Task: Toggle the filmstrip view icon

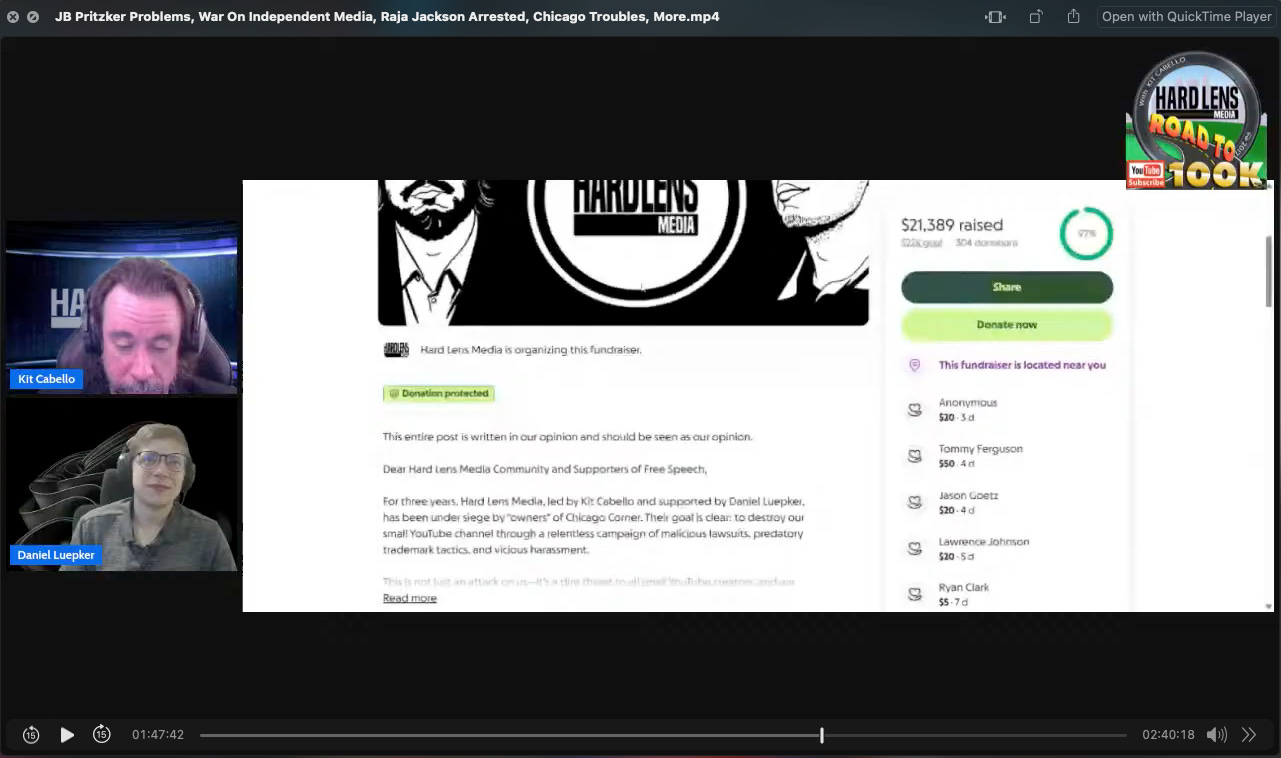Action: point(995,17)
